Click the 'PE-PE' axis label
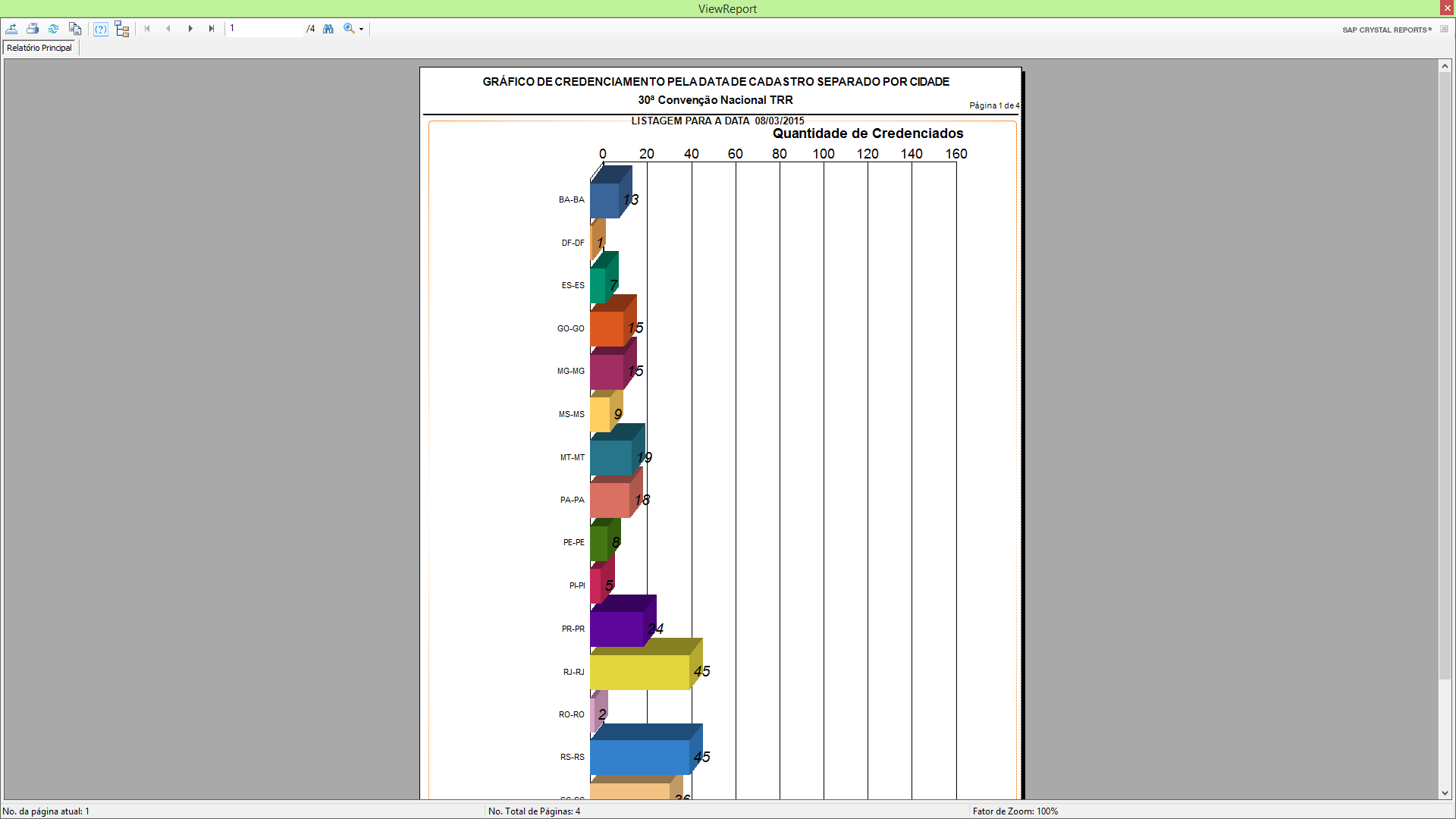Screen dimensions: 1456x819 tap(573, 543)
